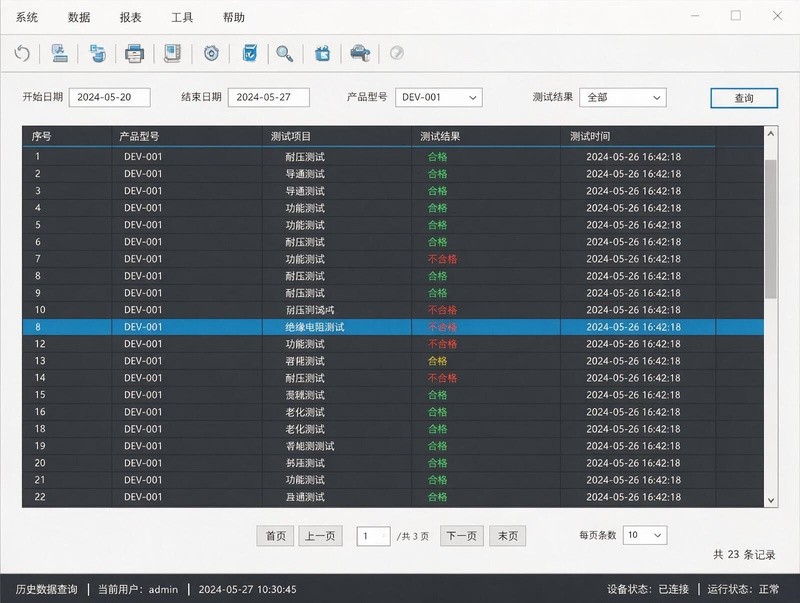
Task: Click the blue data transfer toolbar icon
Action: click(97, 53)
